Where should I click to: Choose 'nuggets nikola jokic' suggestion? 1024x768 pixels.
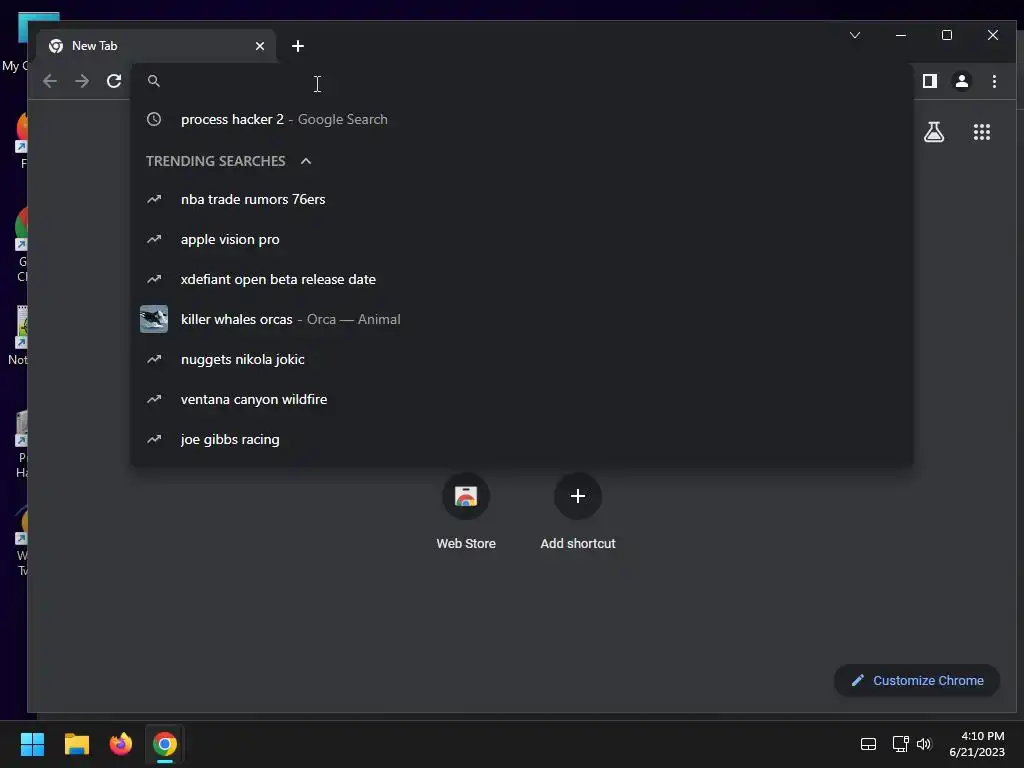click(522, 359)
